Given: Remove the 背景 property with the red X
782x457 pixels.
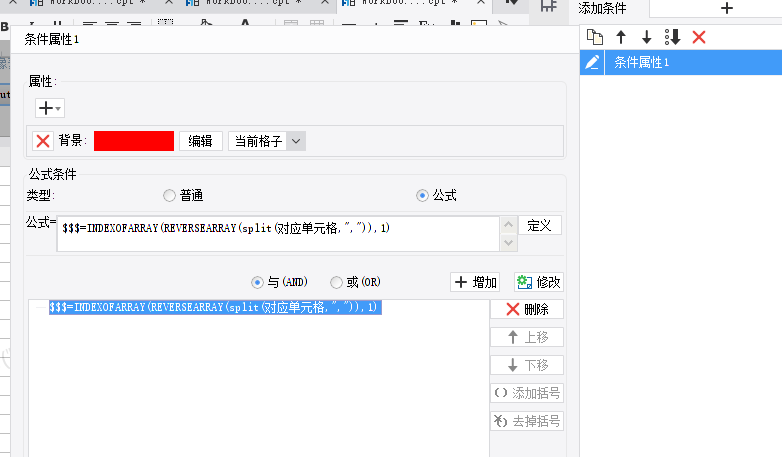Looking at the screenshot, I should coord(43,141).
